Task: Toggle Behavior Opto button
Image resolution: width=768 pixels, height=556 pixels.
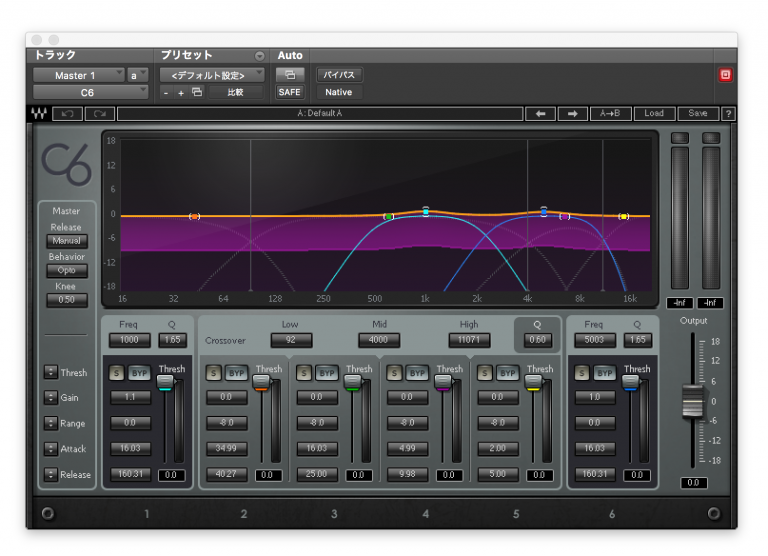Action: [67, 270]
